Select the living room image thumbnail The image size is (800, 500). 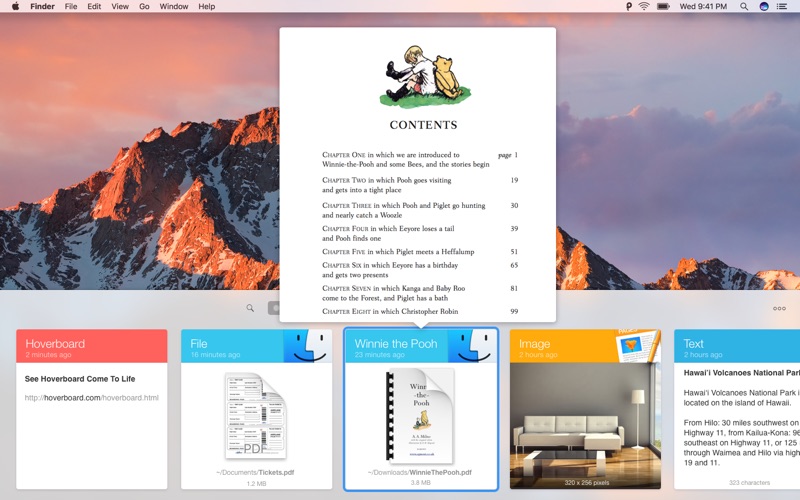[585, 426]
